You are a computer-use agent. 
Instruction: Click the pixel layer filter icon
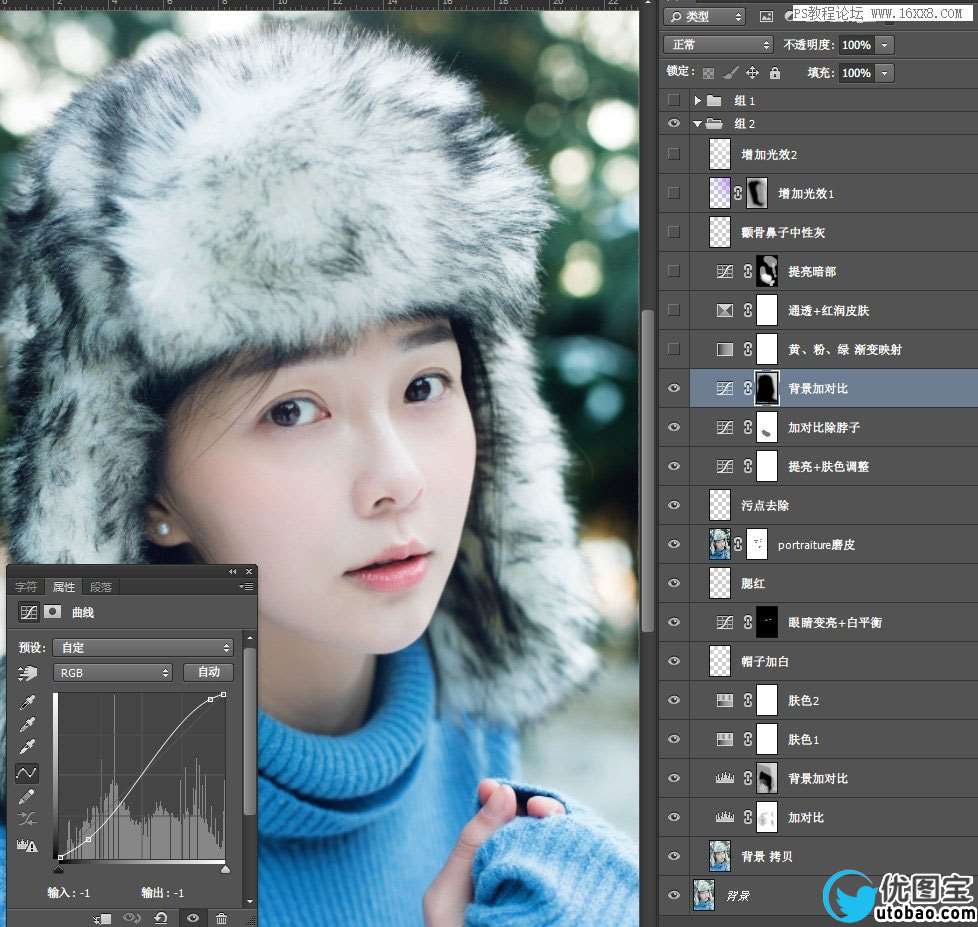pyautogui.click(x=766, y=16)
